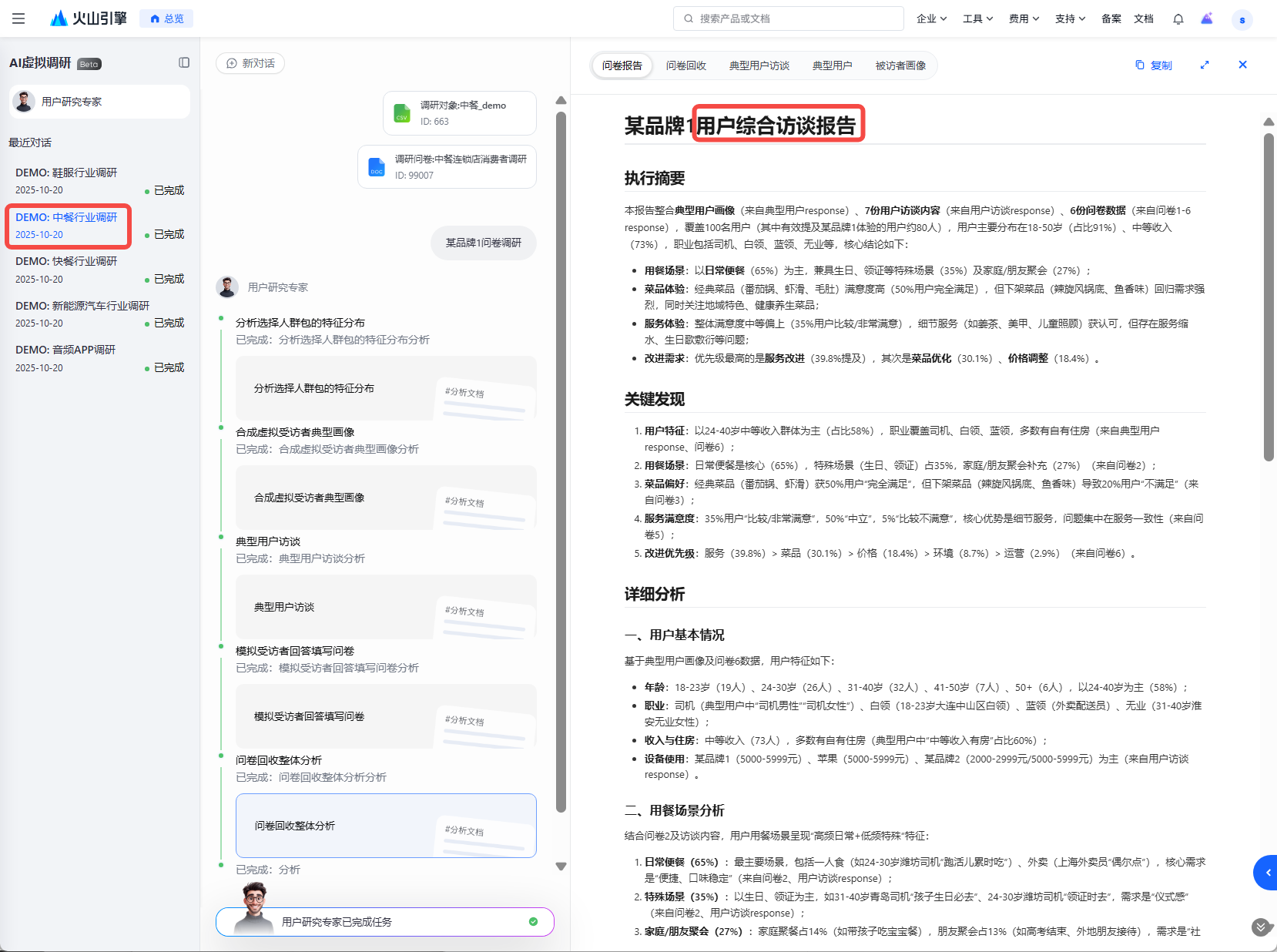This screenshot has height=952, width=1277.
Task: Expand the 费用 dropdown menu
Action: click(x=1024, y=18)
